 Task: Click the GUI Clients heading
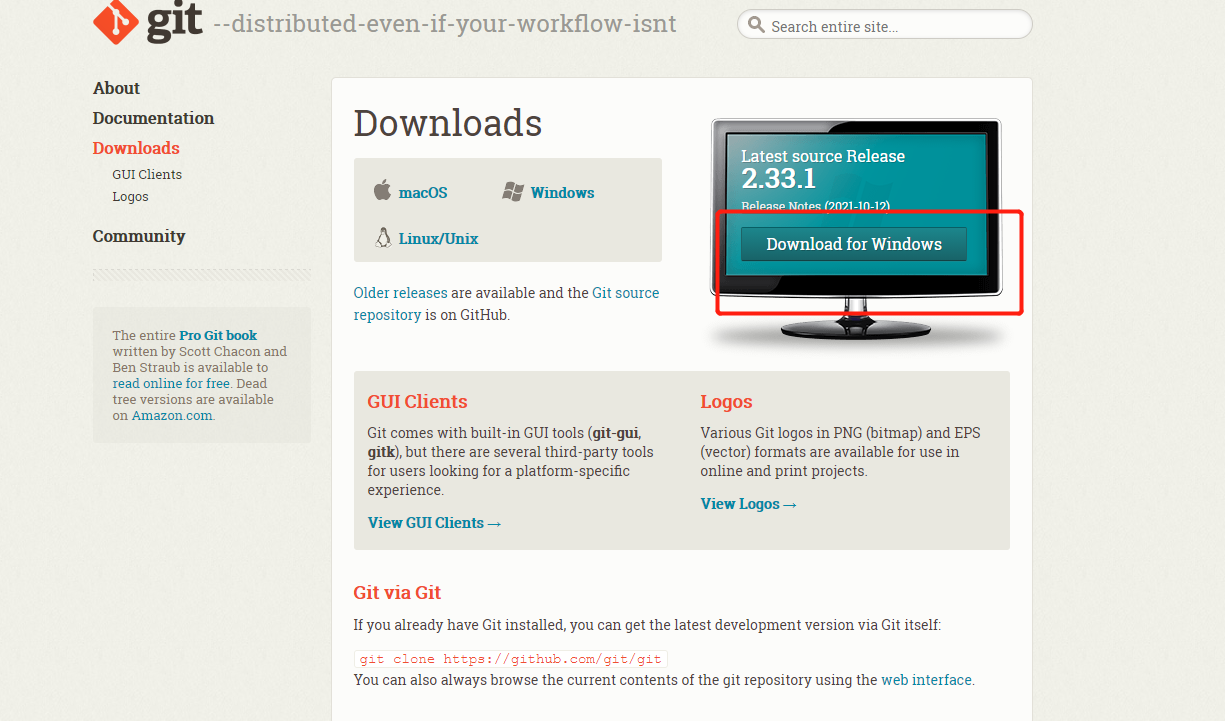coord(417,402)
